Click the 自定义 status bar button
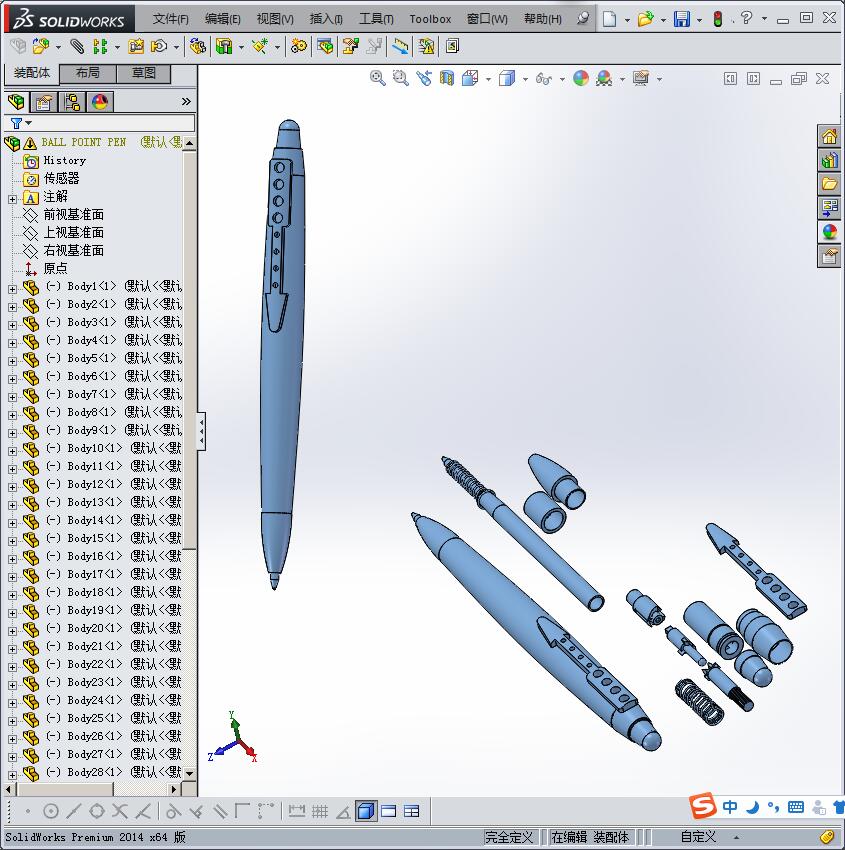The width and height of the screenshot is (845, 850). [698, 837]
